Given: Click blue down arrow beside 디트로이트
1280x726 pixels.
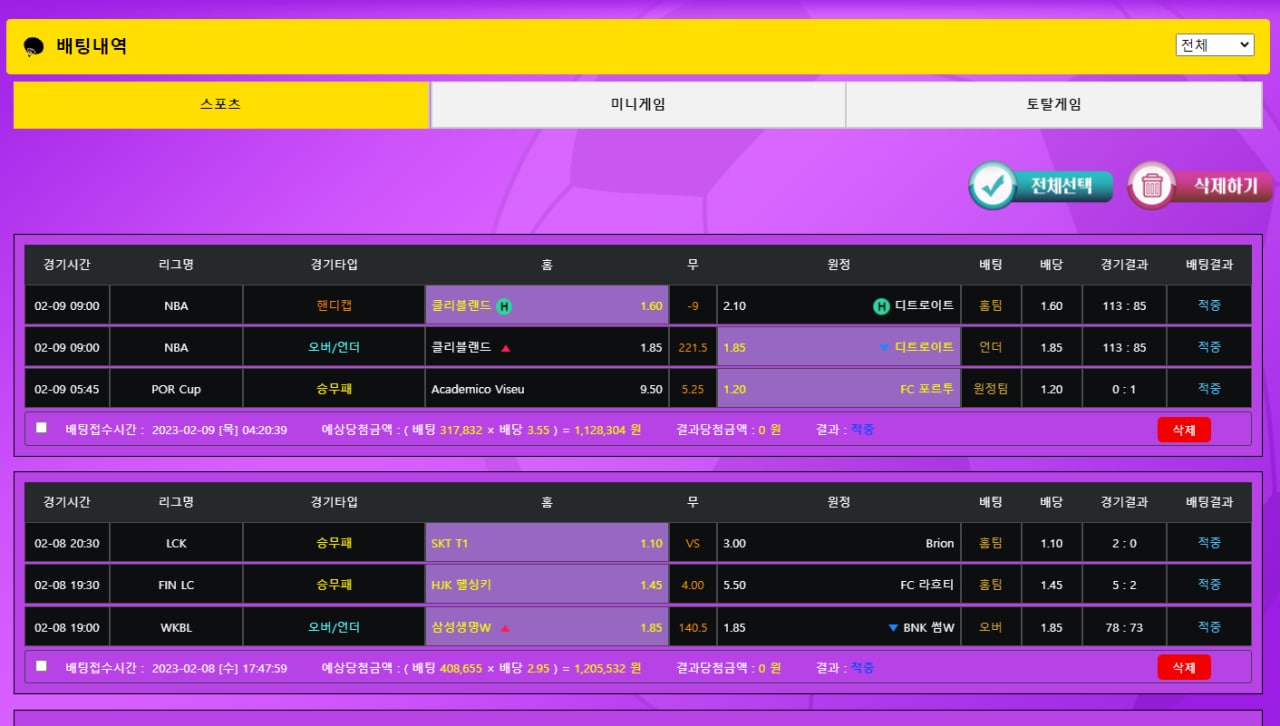Looking at the screenshot, I should [884, 348].
